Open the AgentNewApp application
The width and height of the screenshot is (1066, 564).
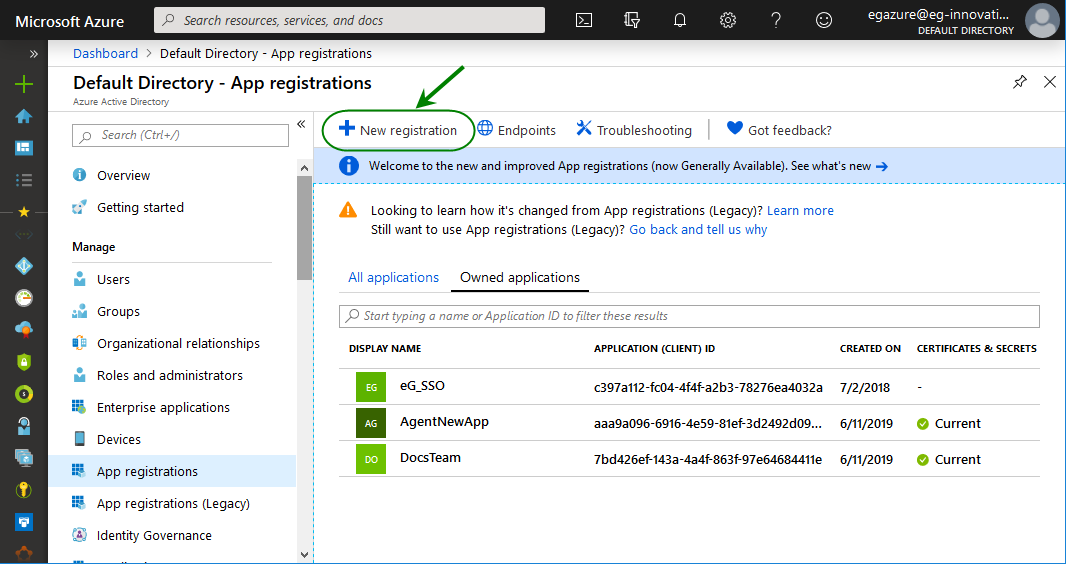444,422
